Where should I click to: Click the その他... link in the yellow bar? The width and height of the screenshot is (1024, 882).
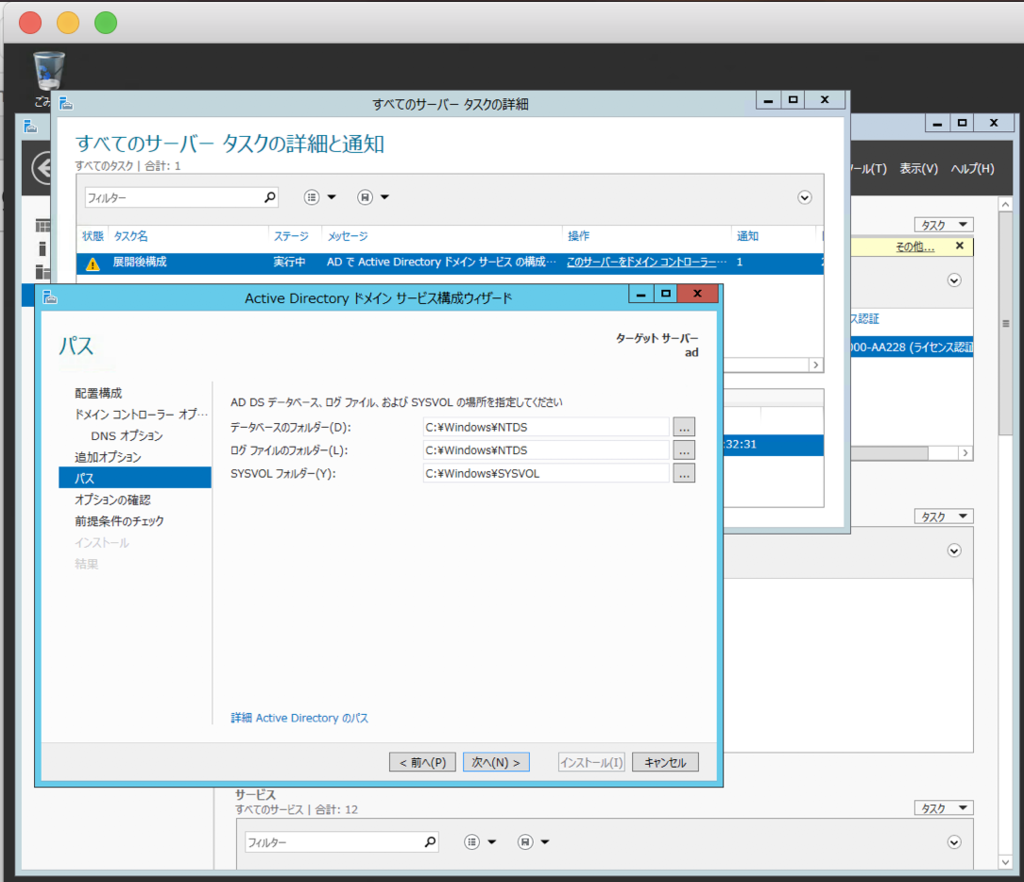[915, 247]
